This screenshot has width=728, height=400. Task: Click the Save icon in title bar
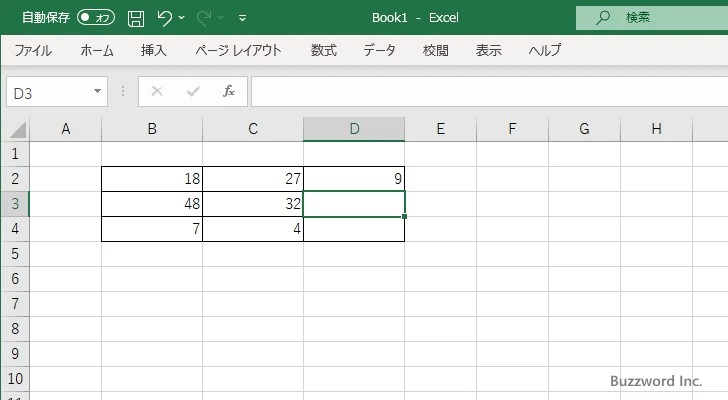click(x=136, y=18)
